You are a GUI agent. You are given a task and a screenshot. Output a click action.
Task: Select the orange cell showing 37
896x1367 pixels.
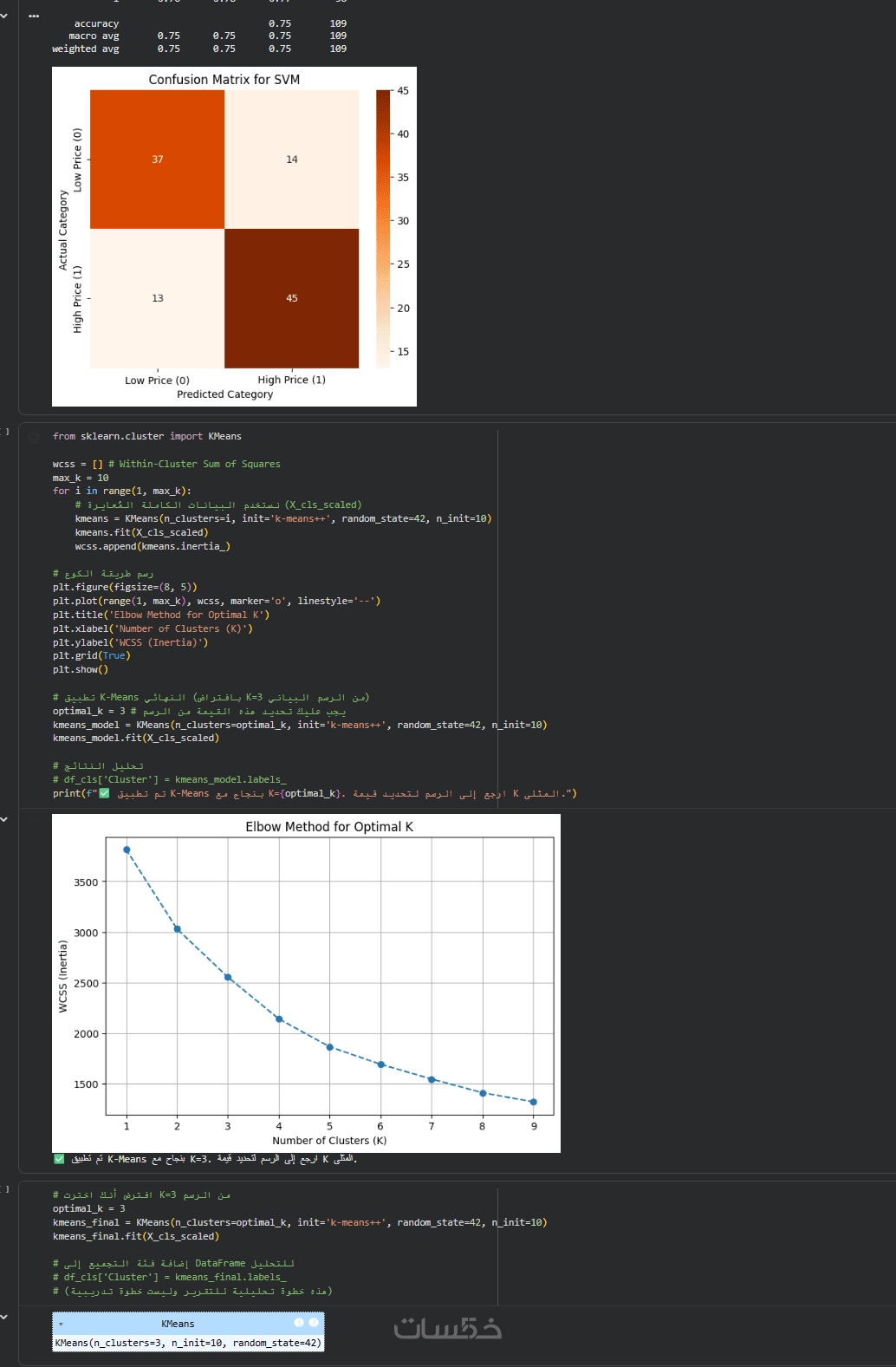[157, 159]
